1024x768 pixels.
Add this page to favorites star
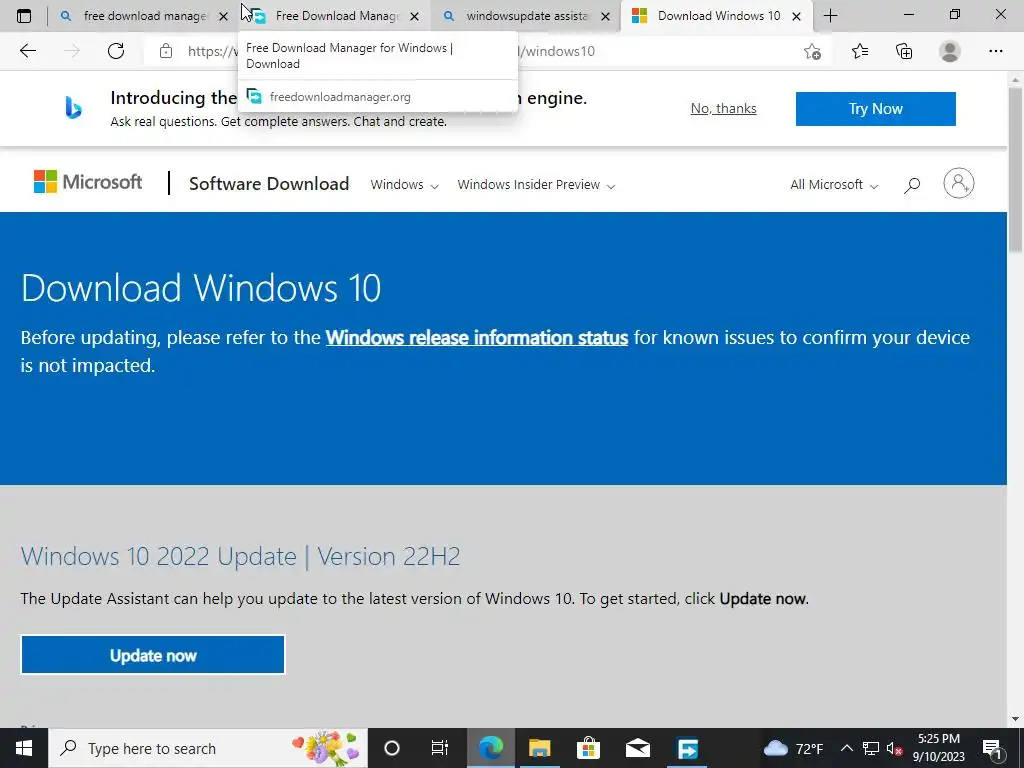point(812,51)
